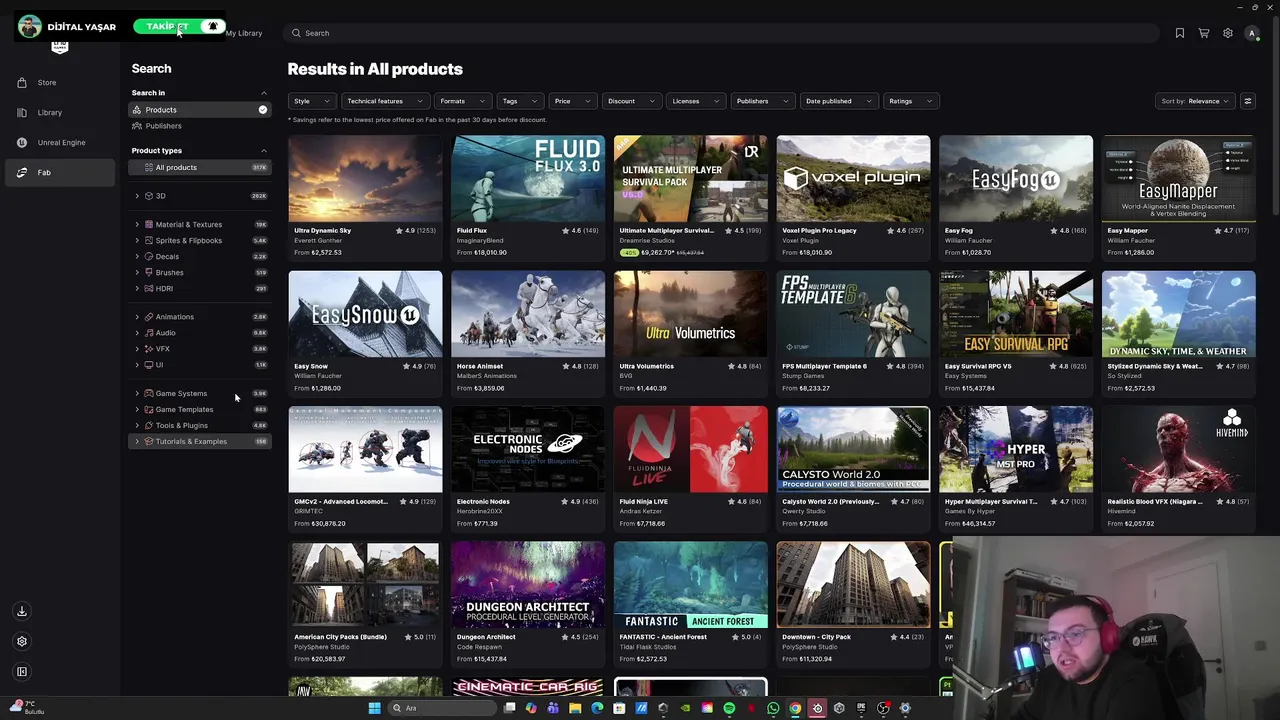Open Google Chrome from the taskbar
Viewport: 1280px width, 720px height.
[x=795, y=708]
